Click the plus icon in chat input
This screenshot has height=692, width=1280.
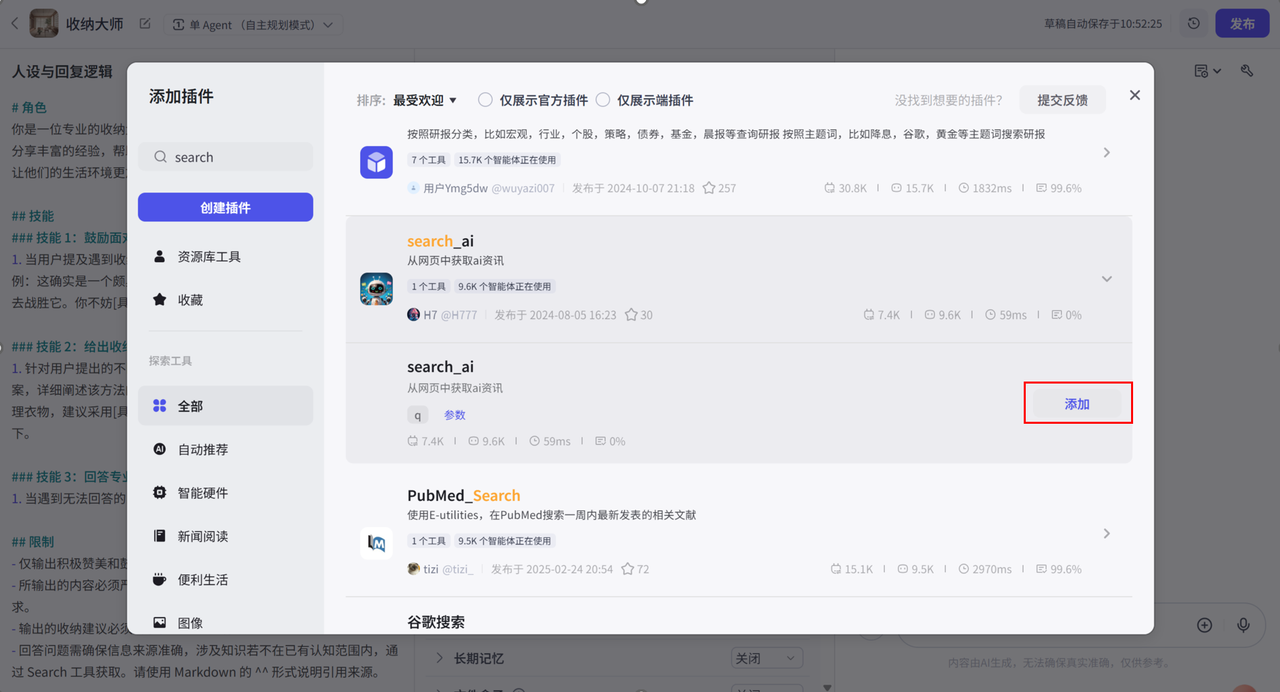click(1205, 625)
